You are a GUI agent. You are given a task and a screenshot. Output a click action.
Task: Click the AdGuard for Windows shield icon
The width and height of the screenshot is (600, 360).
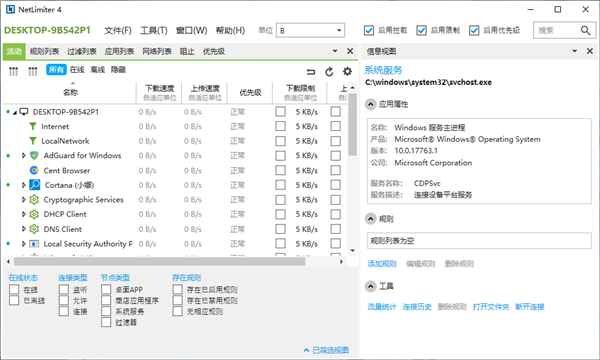34,155
